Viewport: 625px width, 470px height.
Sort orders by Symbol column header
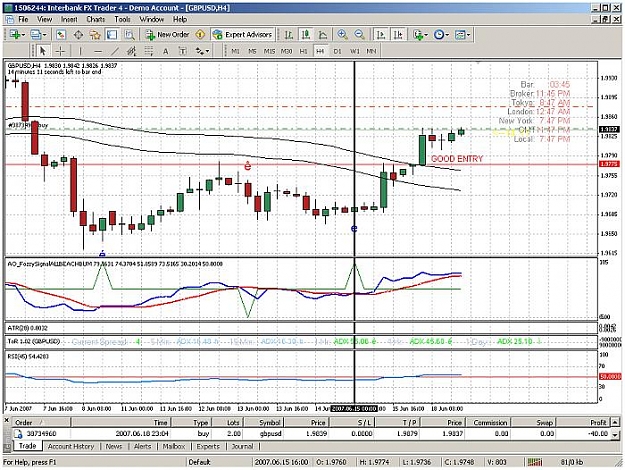click(264, 423)
